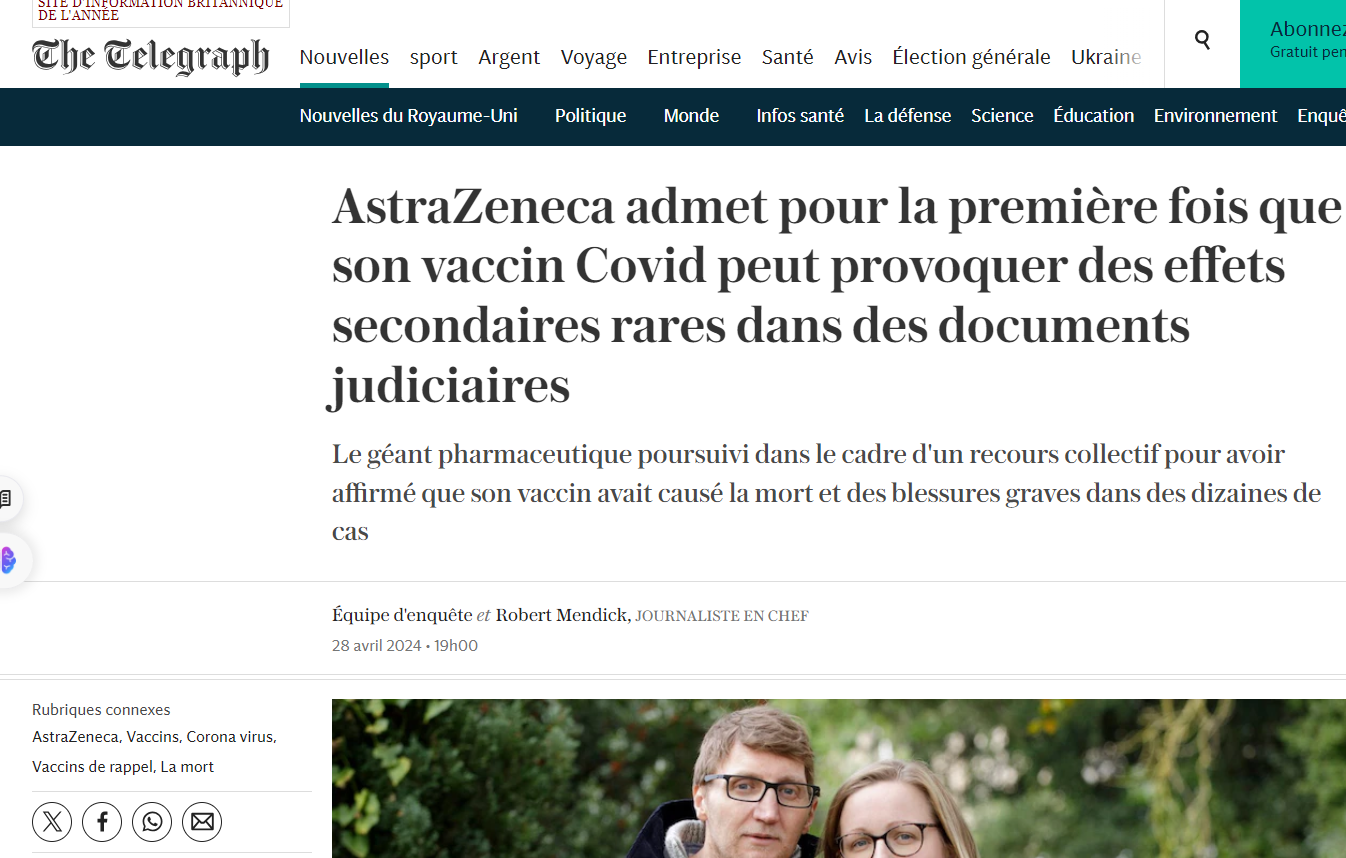
Task: Open Infos santé sub-navigation link
Action: point(800,116)
